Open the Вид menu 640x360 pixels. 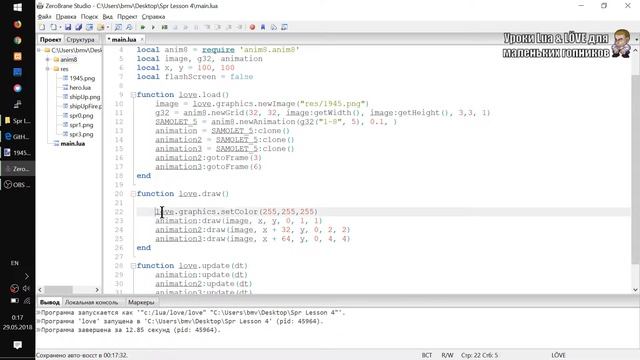click(107, 17)
